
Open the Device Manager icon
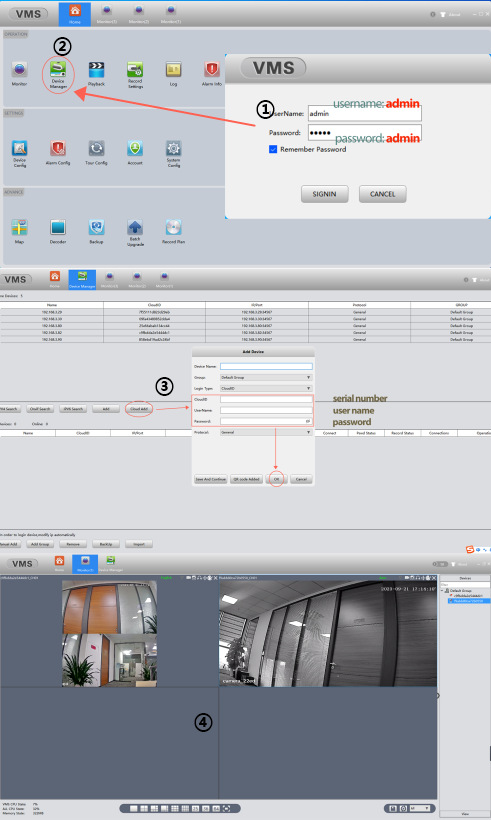[x=58, y=71]
